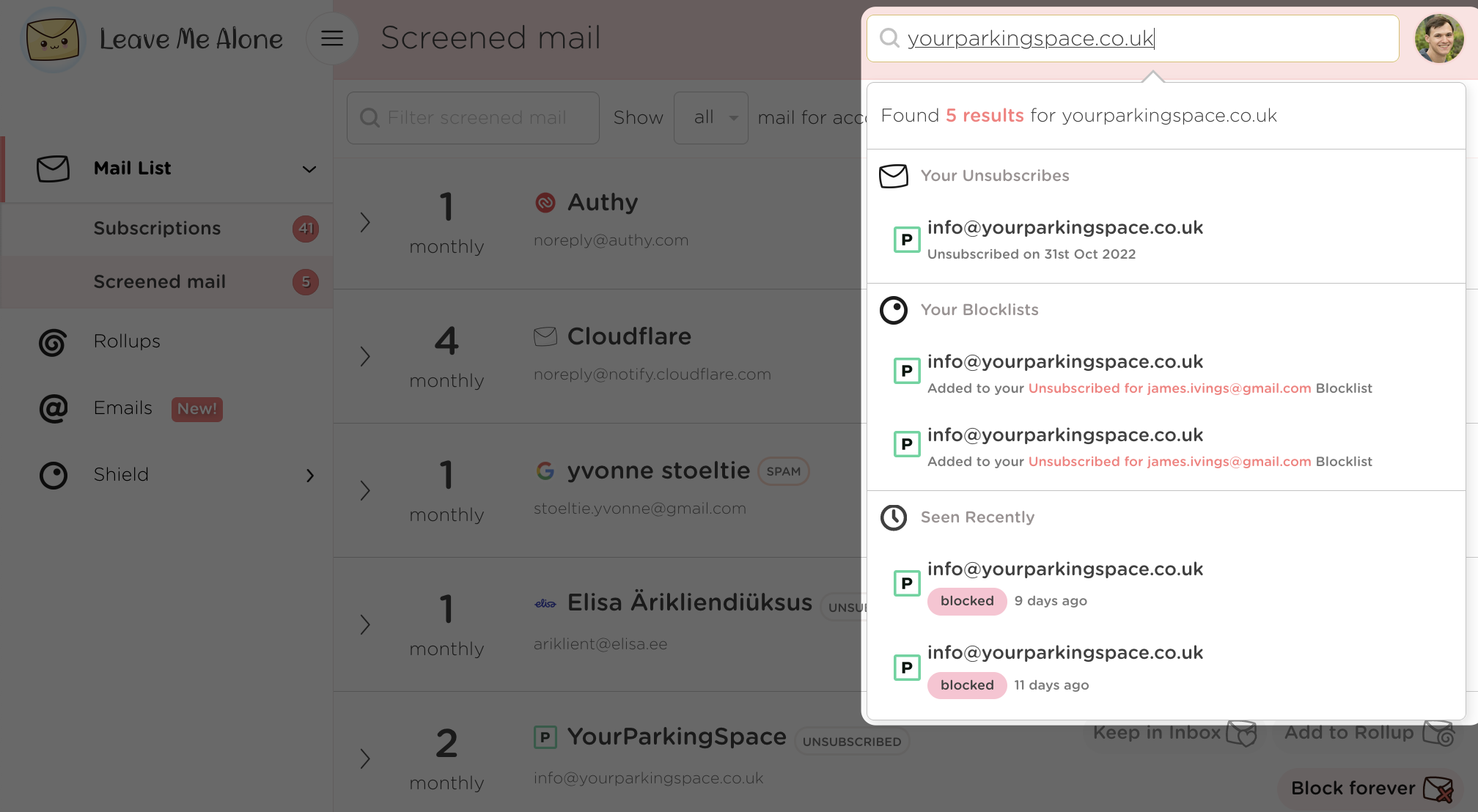Open the first Unsubscribed for james.ivings@gmail.com link
This screenshot has width=1478, height=812.
[1169, 388]
